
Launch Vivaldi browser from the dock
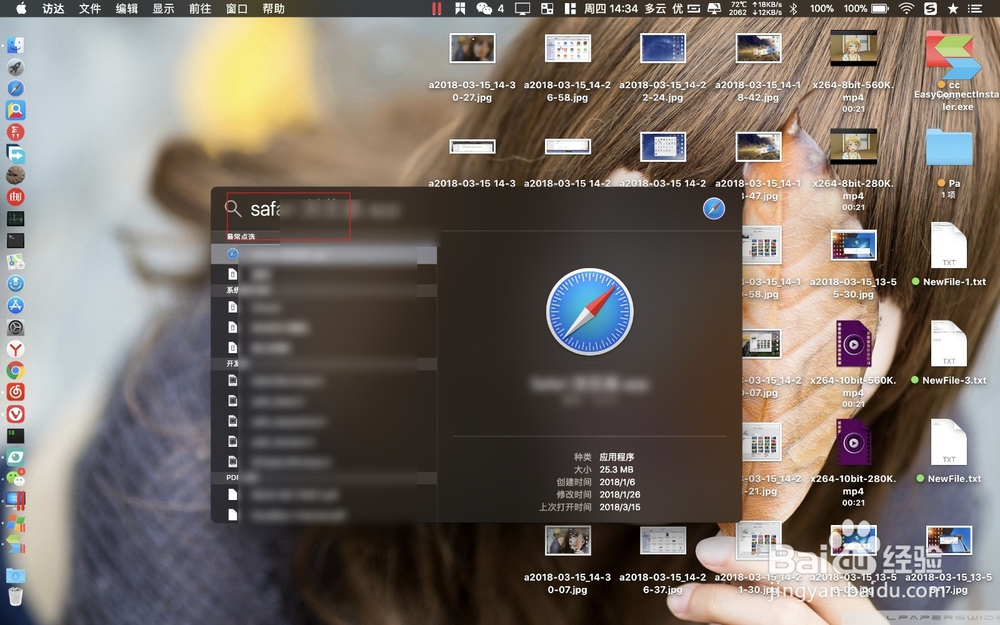[15, 415]
